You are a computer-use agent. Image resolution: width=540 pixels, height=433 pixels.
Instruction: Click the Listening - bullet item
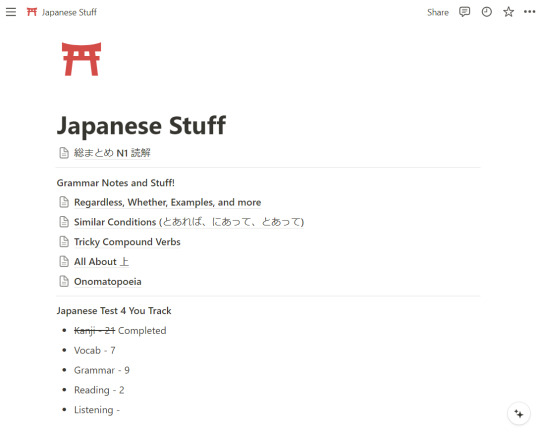click(97, 410)
